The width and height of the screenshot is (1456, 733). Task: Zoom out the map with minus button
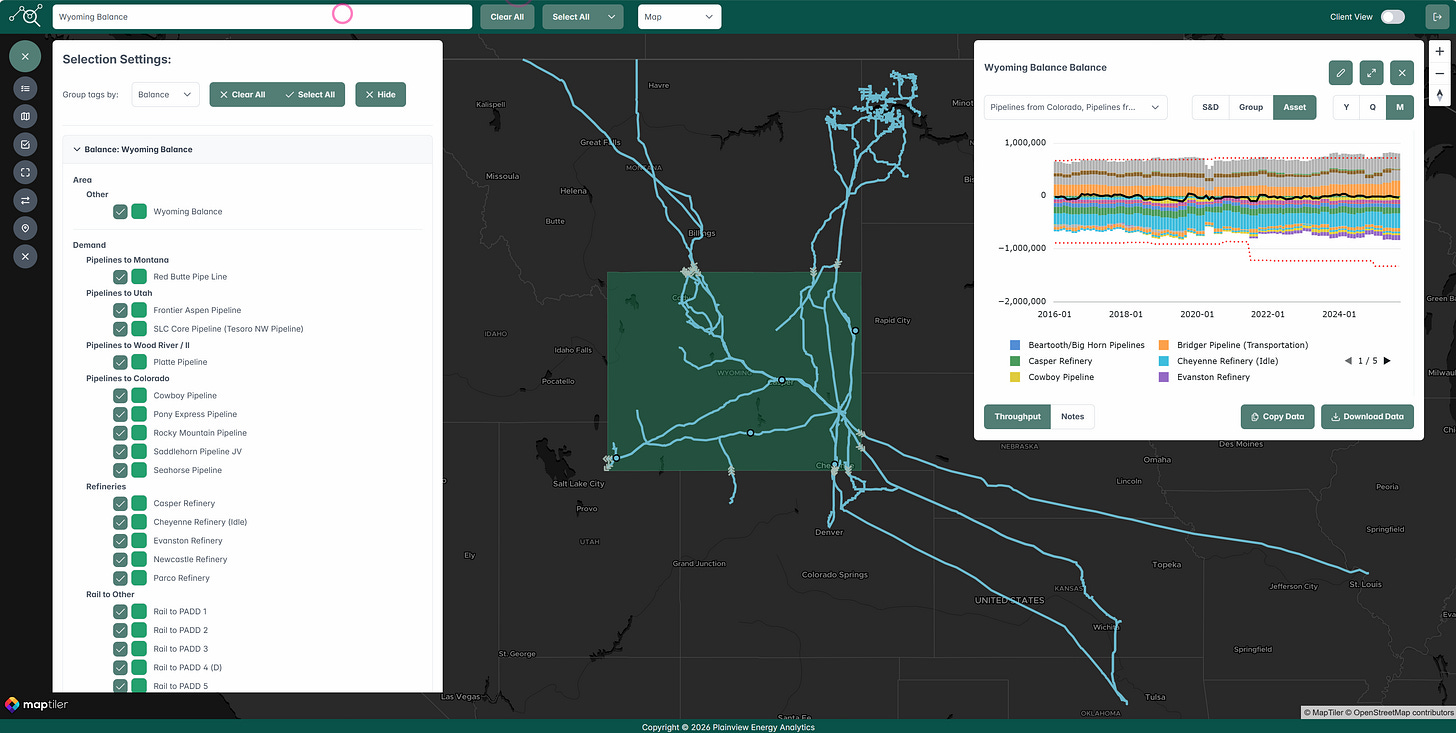(1440, 72)
